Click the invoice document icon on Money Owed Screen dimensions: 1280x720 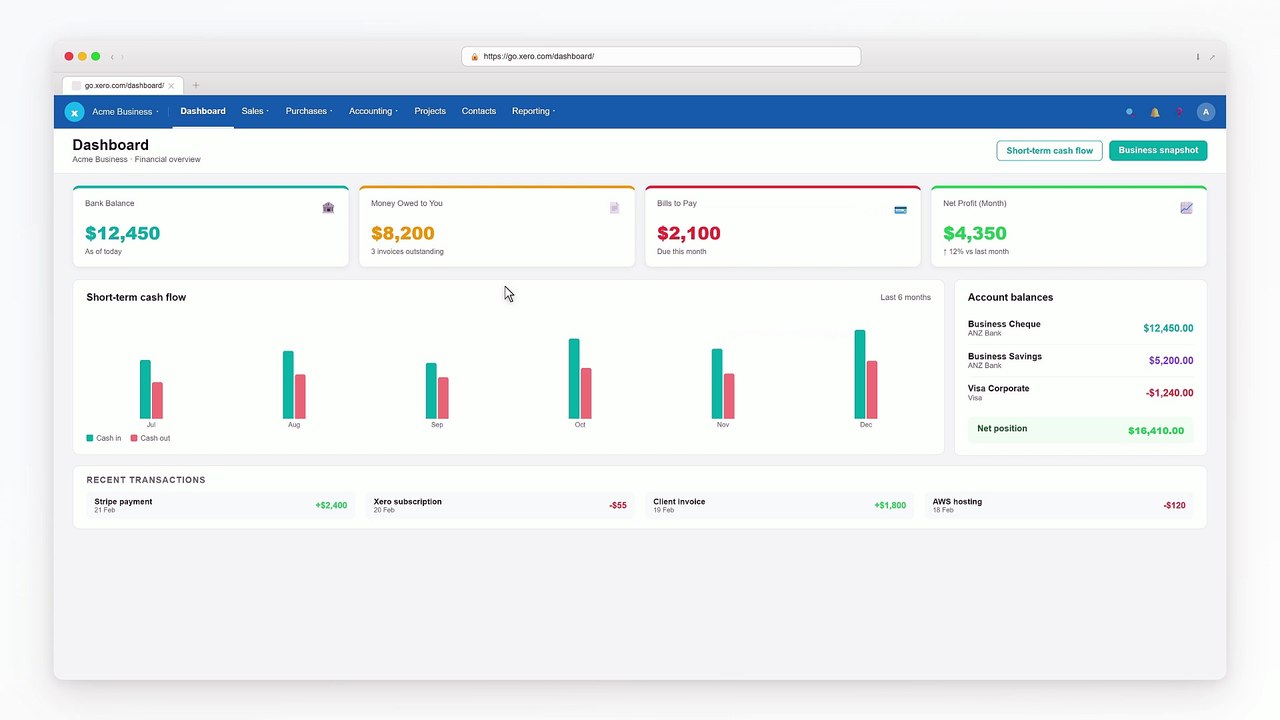click(x=614, y=207)
